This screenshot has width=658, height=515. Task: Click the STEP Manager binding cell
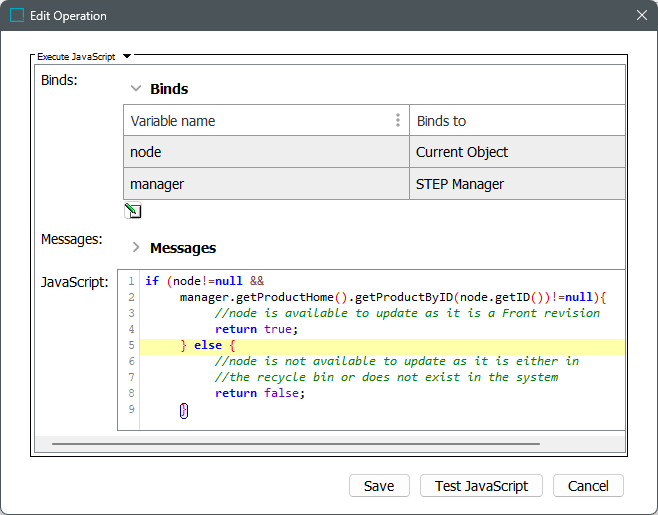pyautogui.click(x=517, y=184)
